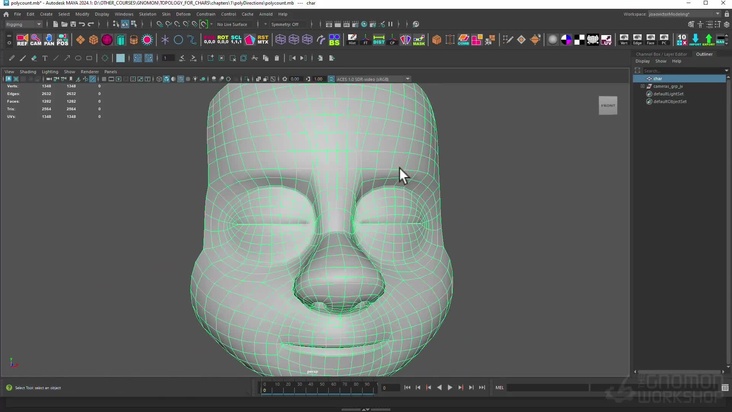732x412 pixels.
Task: Switch to the Outliner tab
Action: [704, 54]
